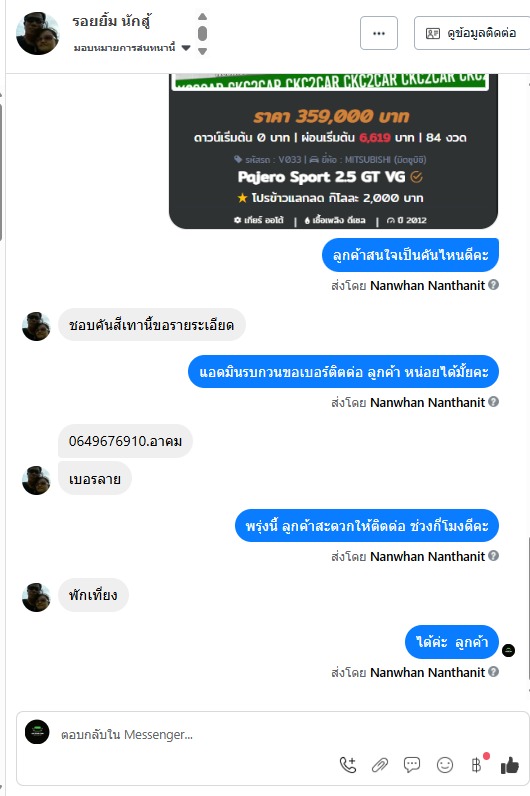Open saved replies speech bubble icon
Viewport: 530px width, 796px height.
click(412, 765)
